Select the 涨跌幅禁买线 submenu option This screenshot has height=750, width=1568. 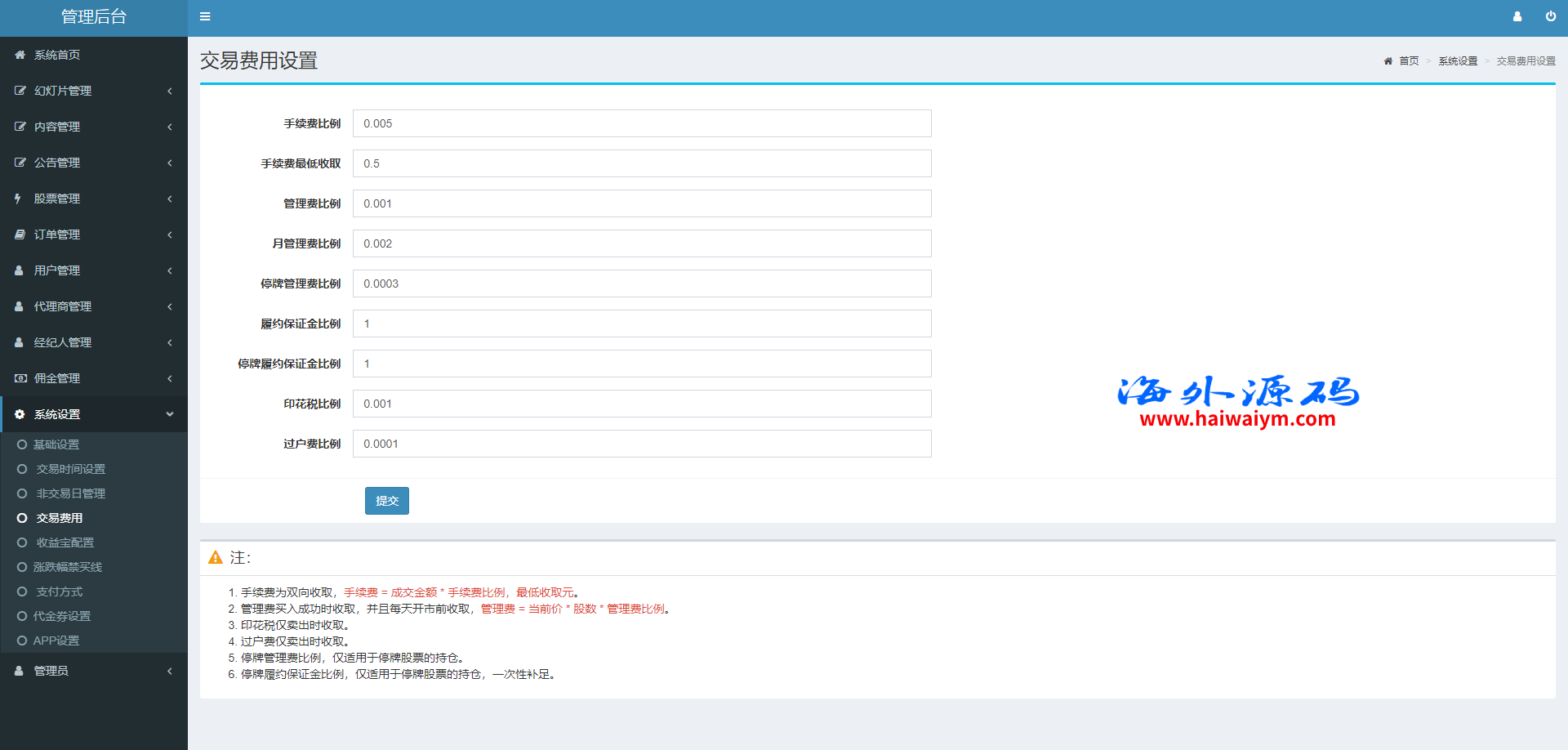click(67, 567)
